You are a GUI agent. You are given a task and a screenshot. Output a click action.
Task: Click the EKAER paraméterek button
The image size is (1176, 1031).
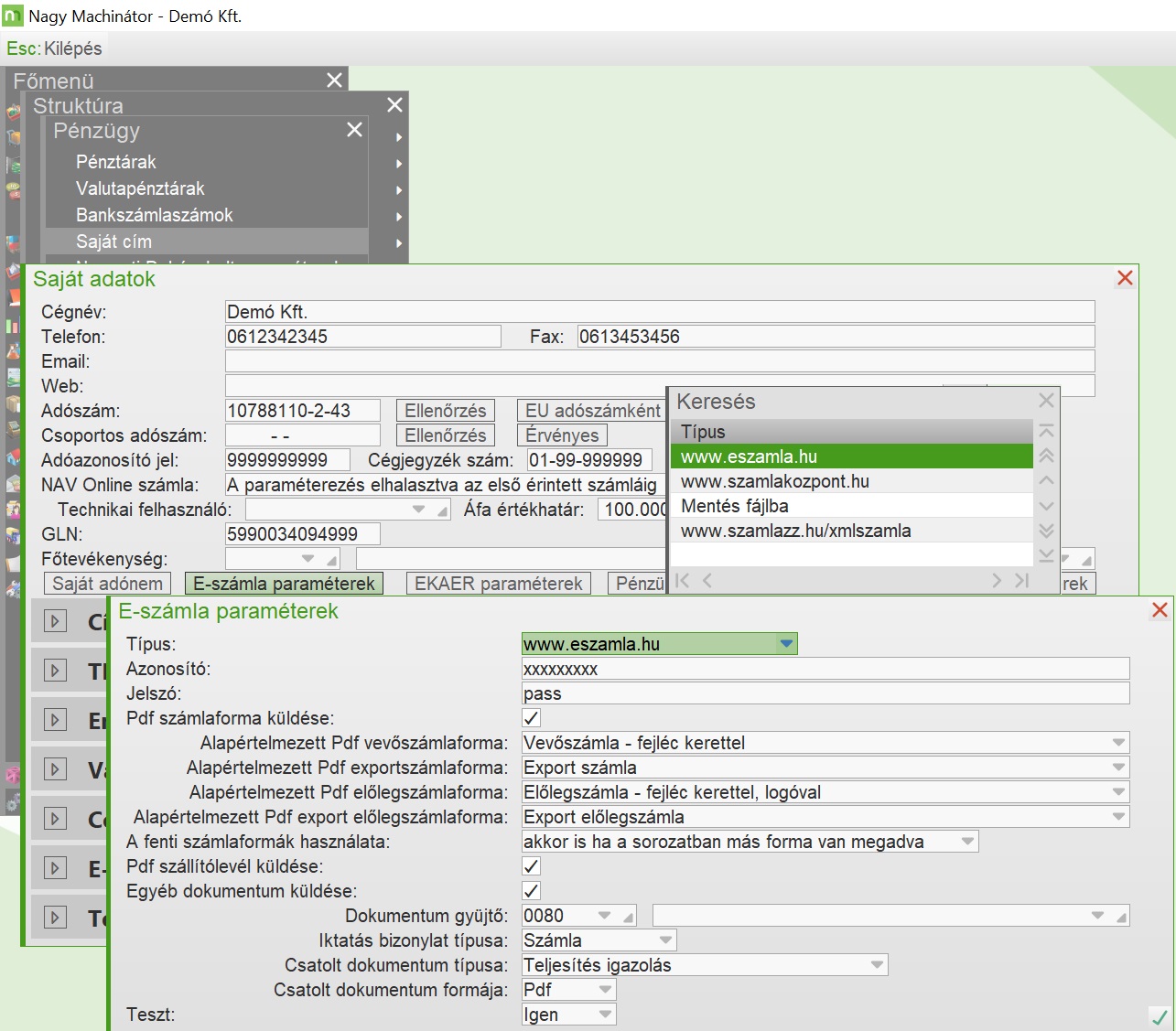click(498, 584)
